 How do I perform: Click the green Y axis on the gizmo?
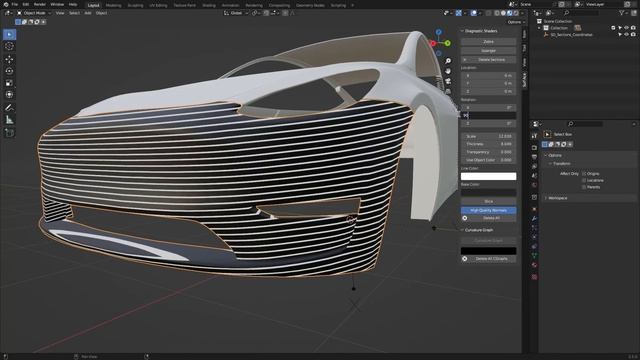(x=448, y=43)
